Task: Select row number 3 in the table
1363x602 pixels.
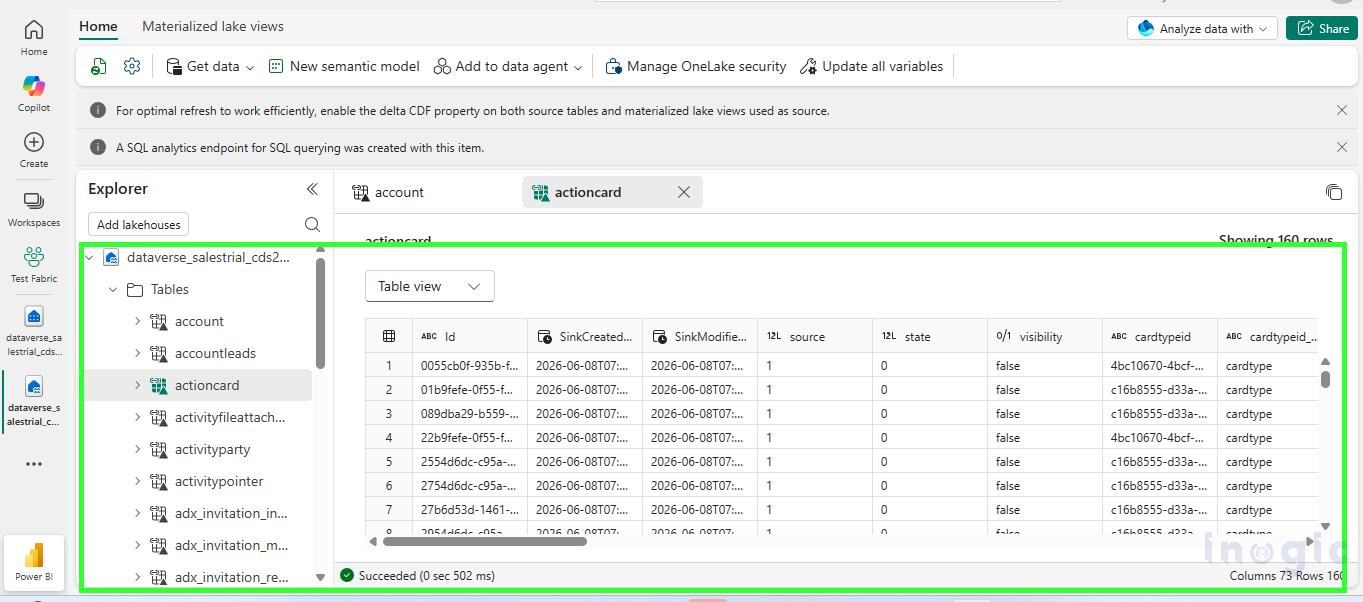Action: pos(389,413)
